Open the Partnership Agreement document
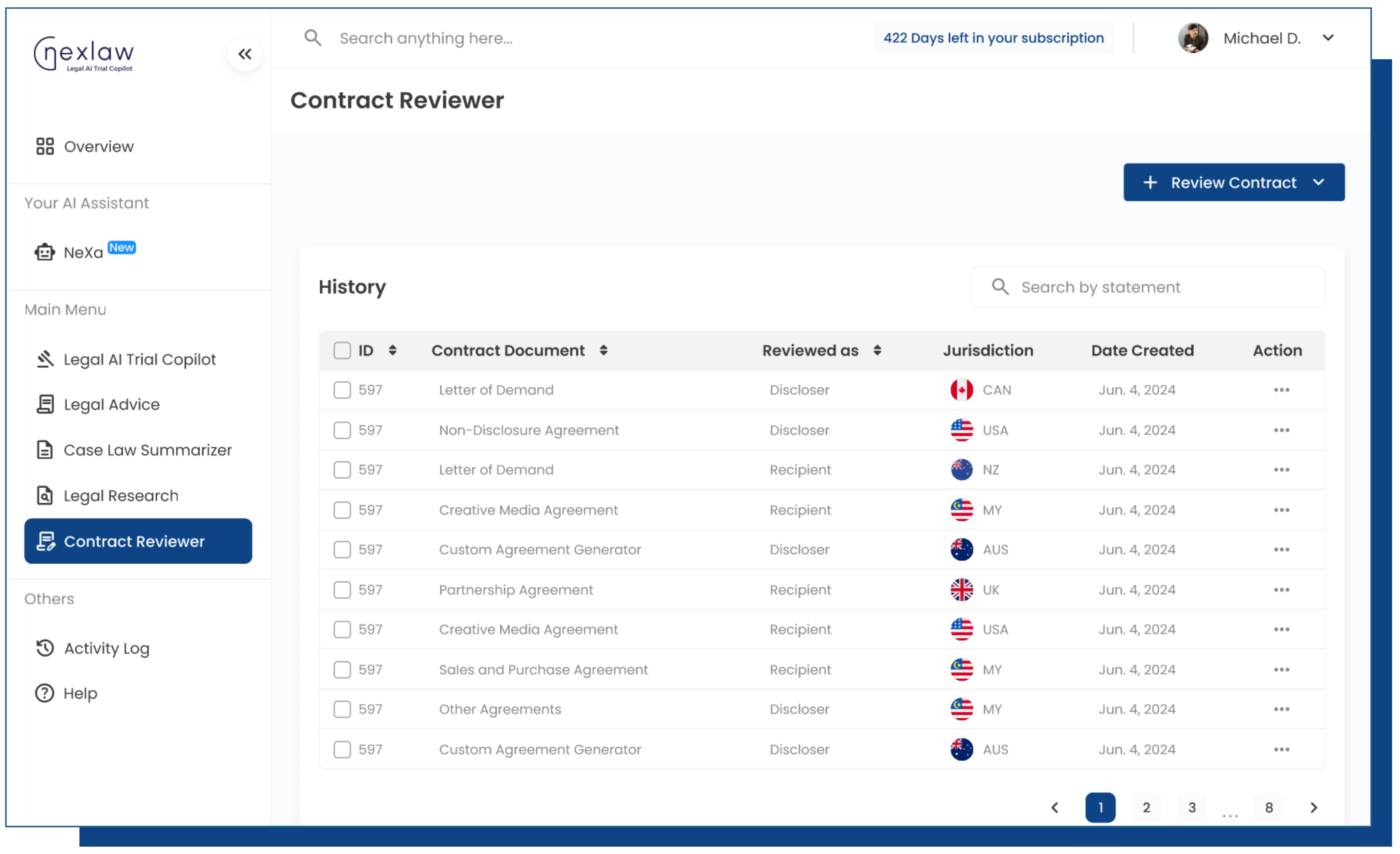Viewport: 1400px width, 854px height. pos(516,590)
